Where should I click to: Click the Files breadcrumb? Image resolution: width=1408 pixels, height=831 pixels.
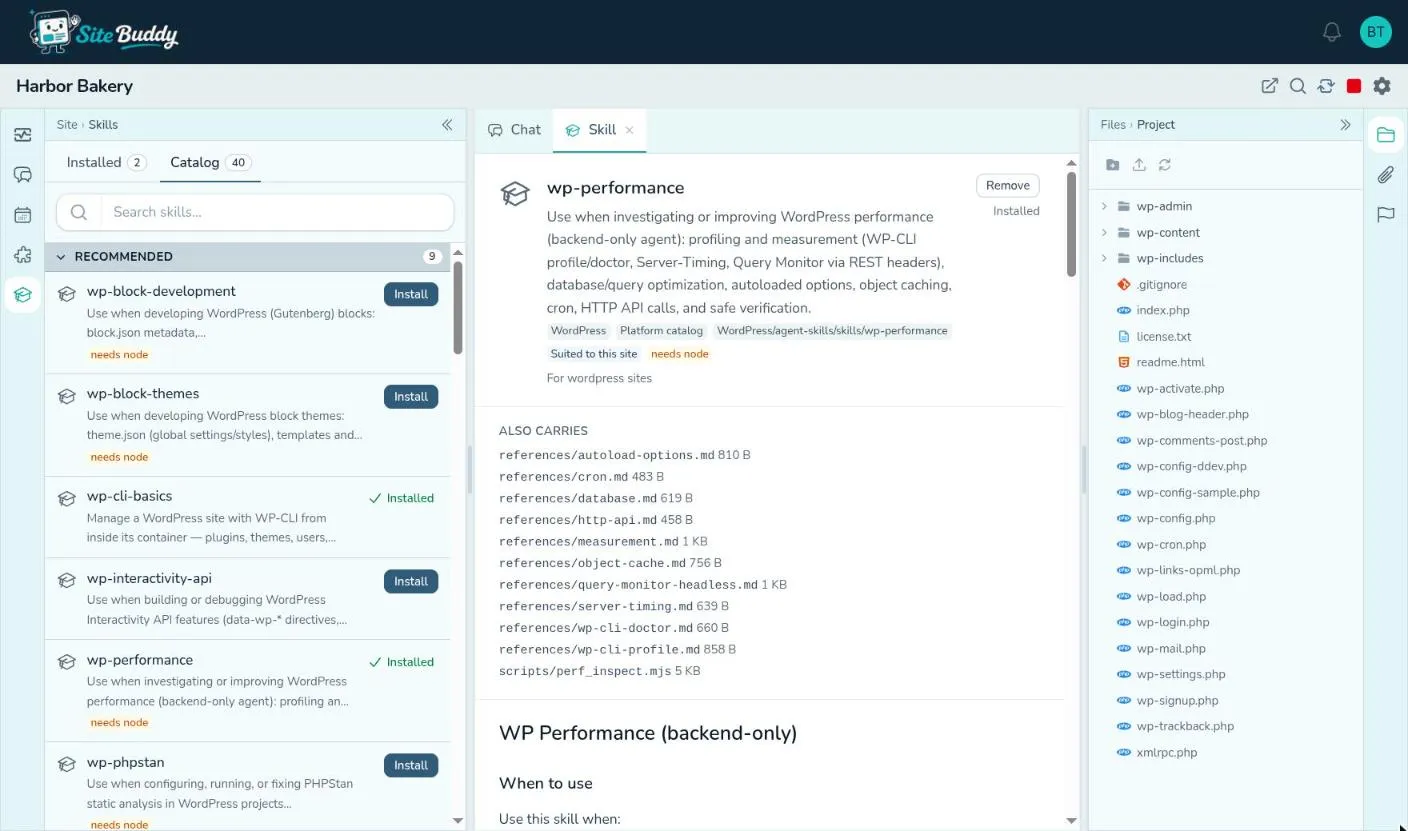[x=1112, y=125]
